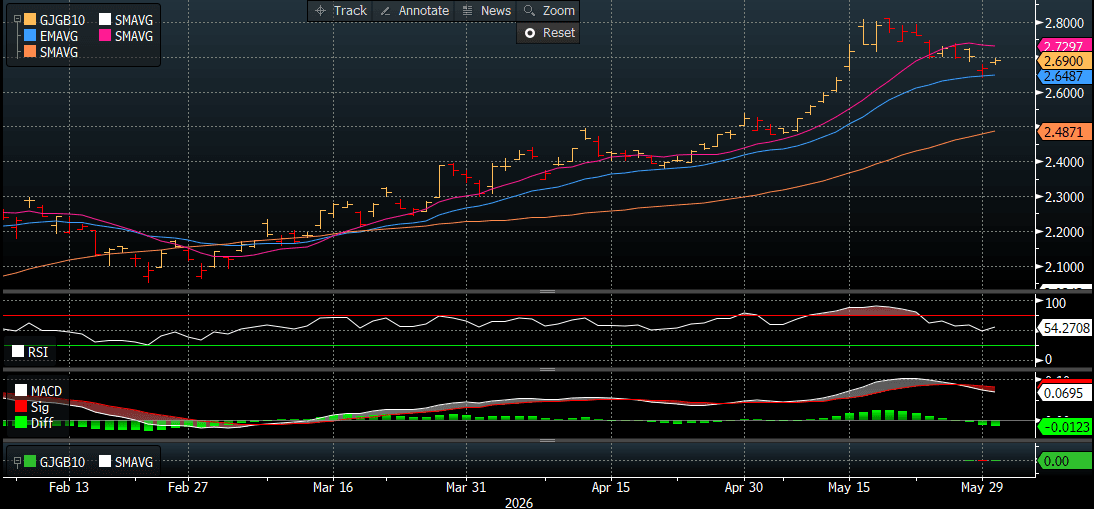Click the Zoom button label

point(559,10)
